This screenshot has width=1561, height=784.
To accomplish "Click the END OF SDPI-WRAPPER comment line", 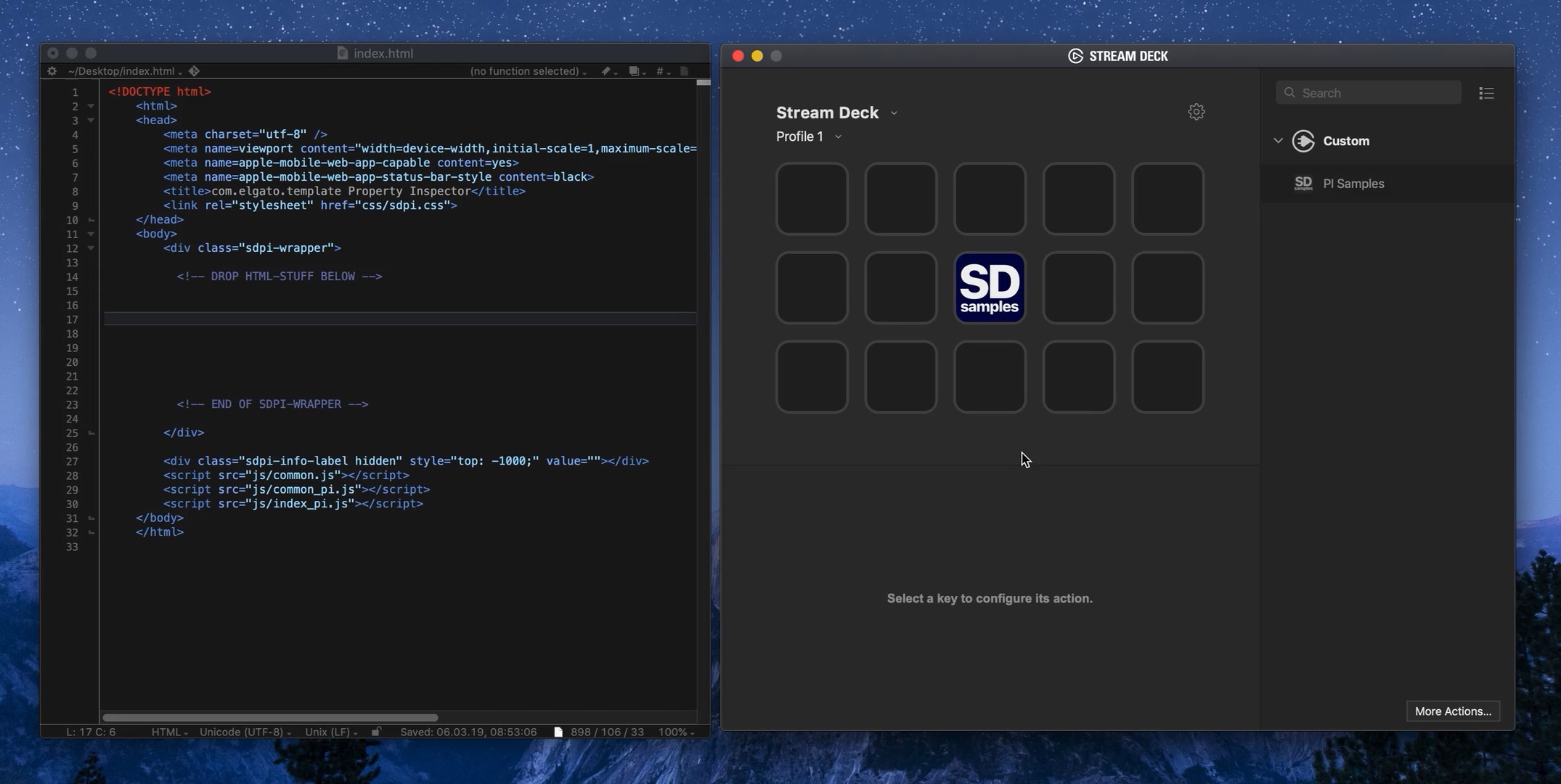I will coord(272,404).
